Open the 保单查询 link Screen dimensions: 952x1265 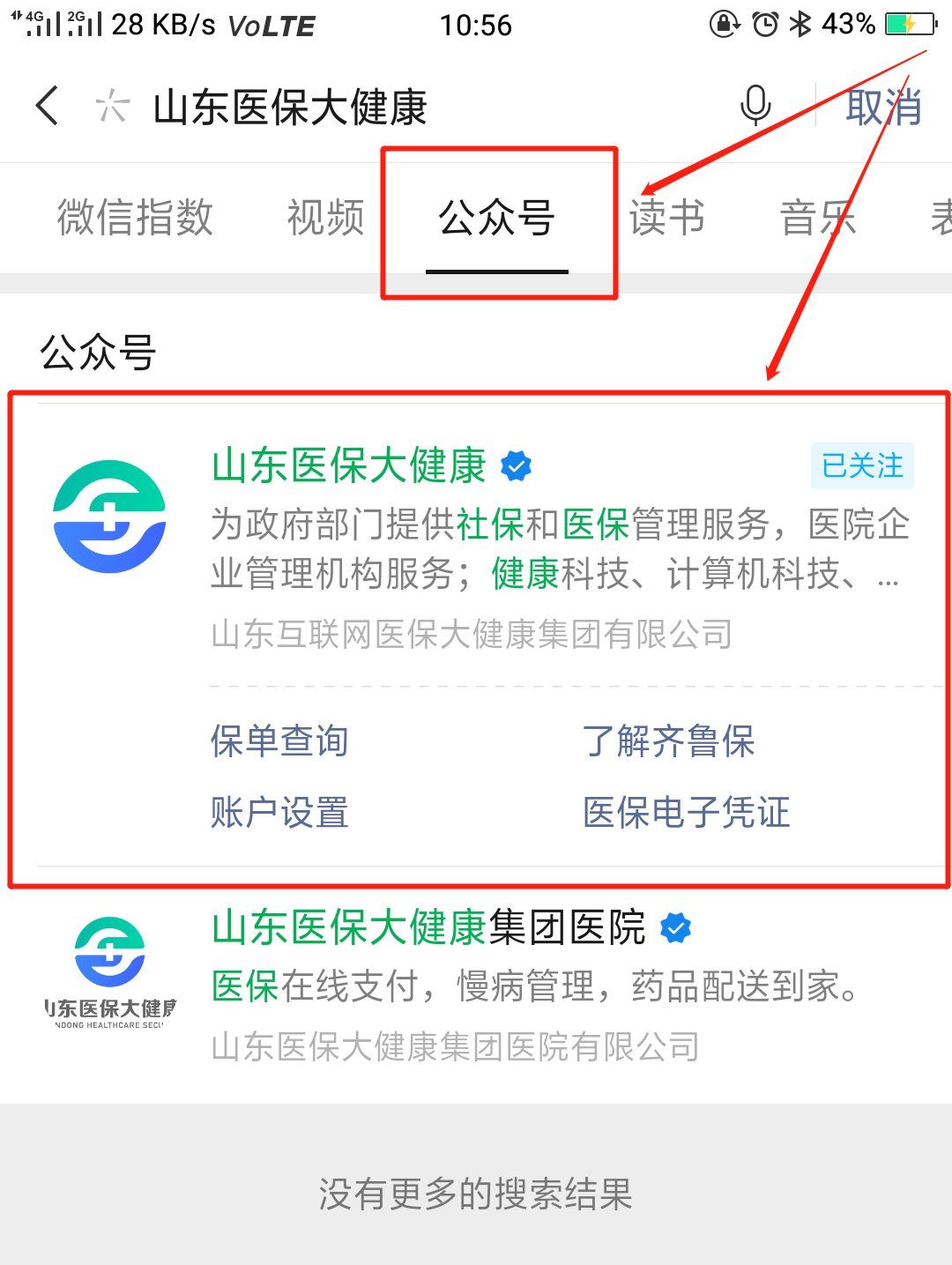click(279, 740)
